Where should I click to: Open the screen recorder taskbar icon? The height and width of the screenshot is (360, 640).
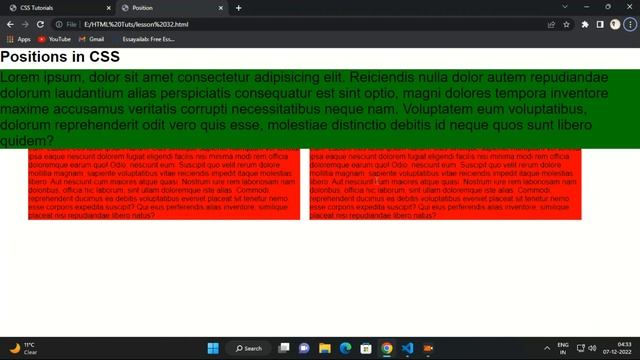(x=428, y=348)
